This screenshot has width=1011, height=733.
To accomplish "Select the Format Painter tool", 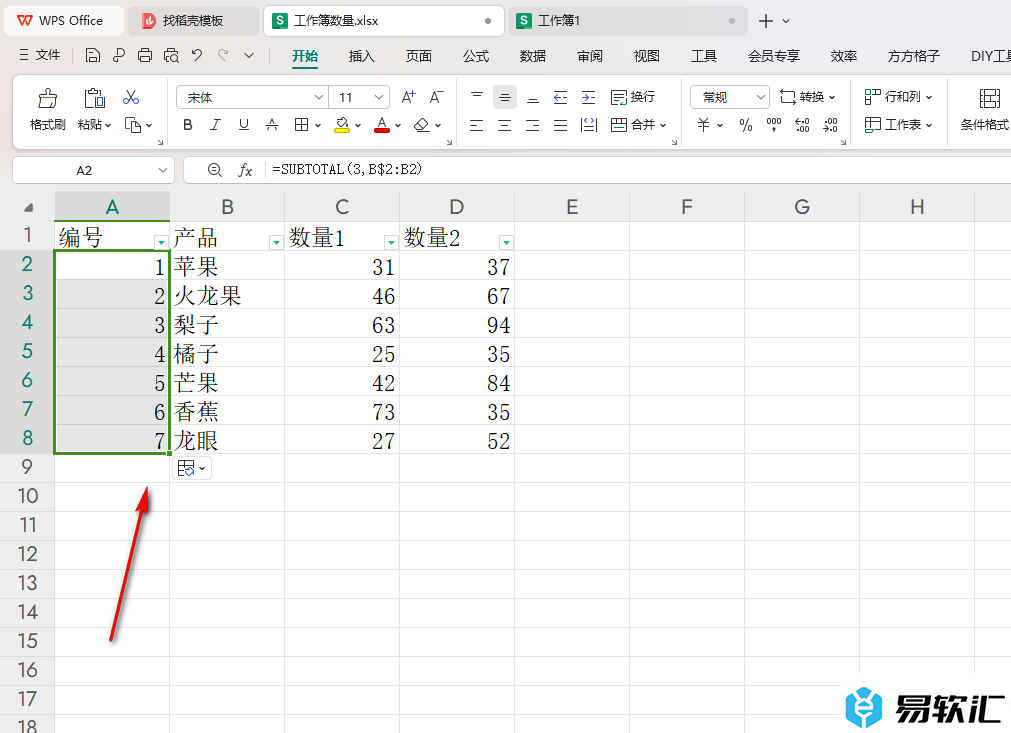I will (x=47, y=109).
